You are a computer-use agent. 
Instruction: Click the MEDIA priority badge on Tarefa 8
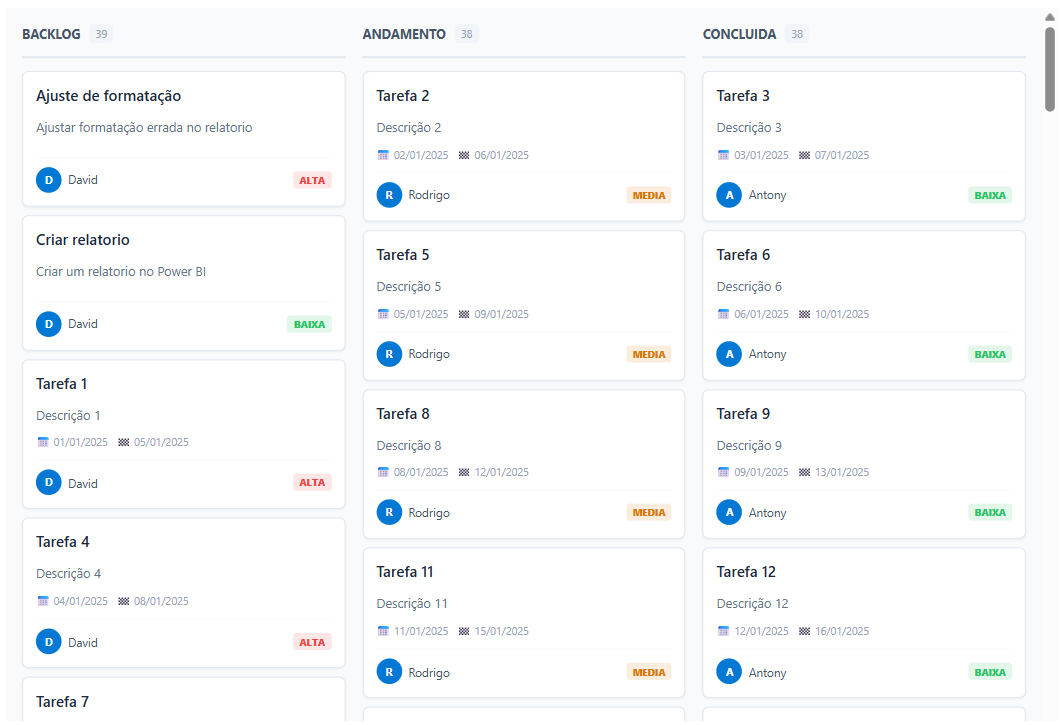649,512
